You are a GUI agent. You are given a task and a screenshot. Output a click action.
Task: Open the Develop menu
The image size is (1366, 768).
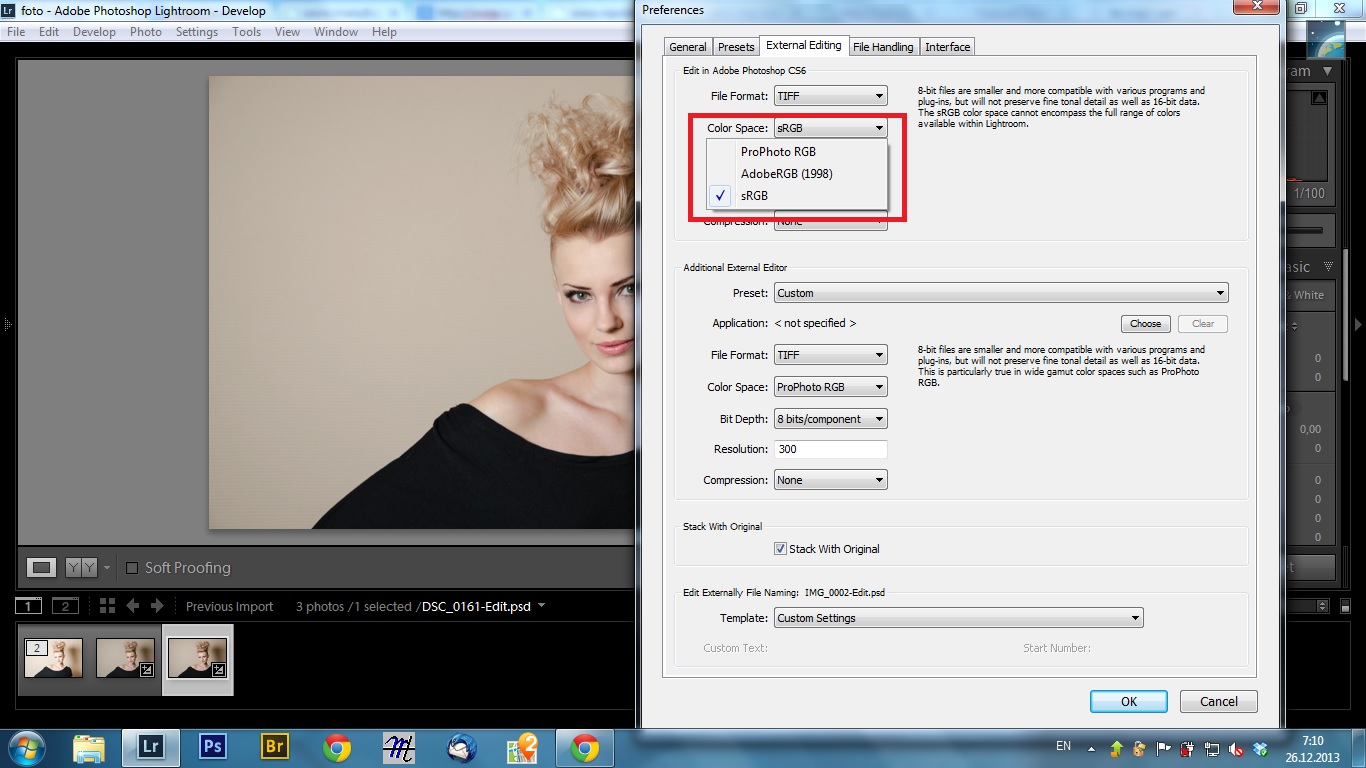(94, 32)
